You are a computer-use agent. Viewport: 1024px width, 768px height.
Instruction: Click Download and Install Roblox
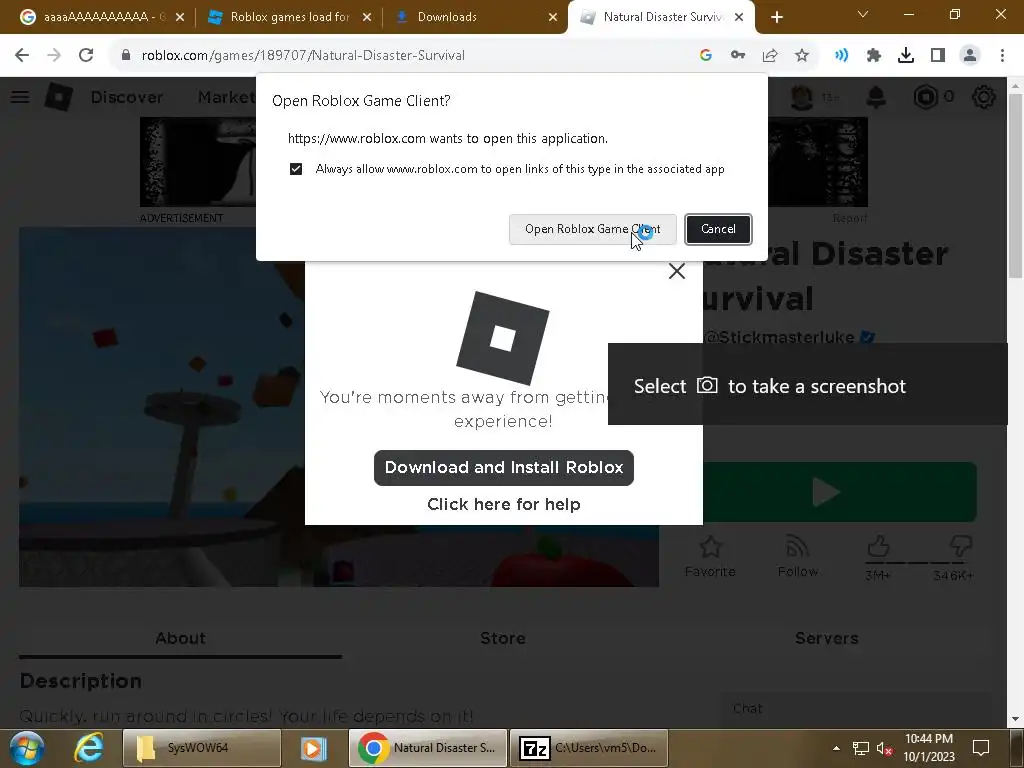[x=504, y=468]
